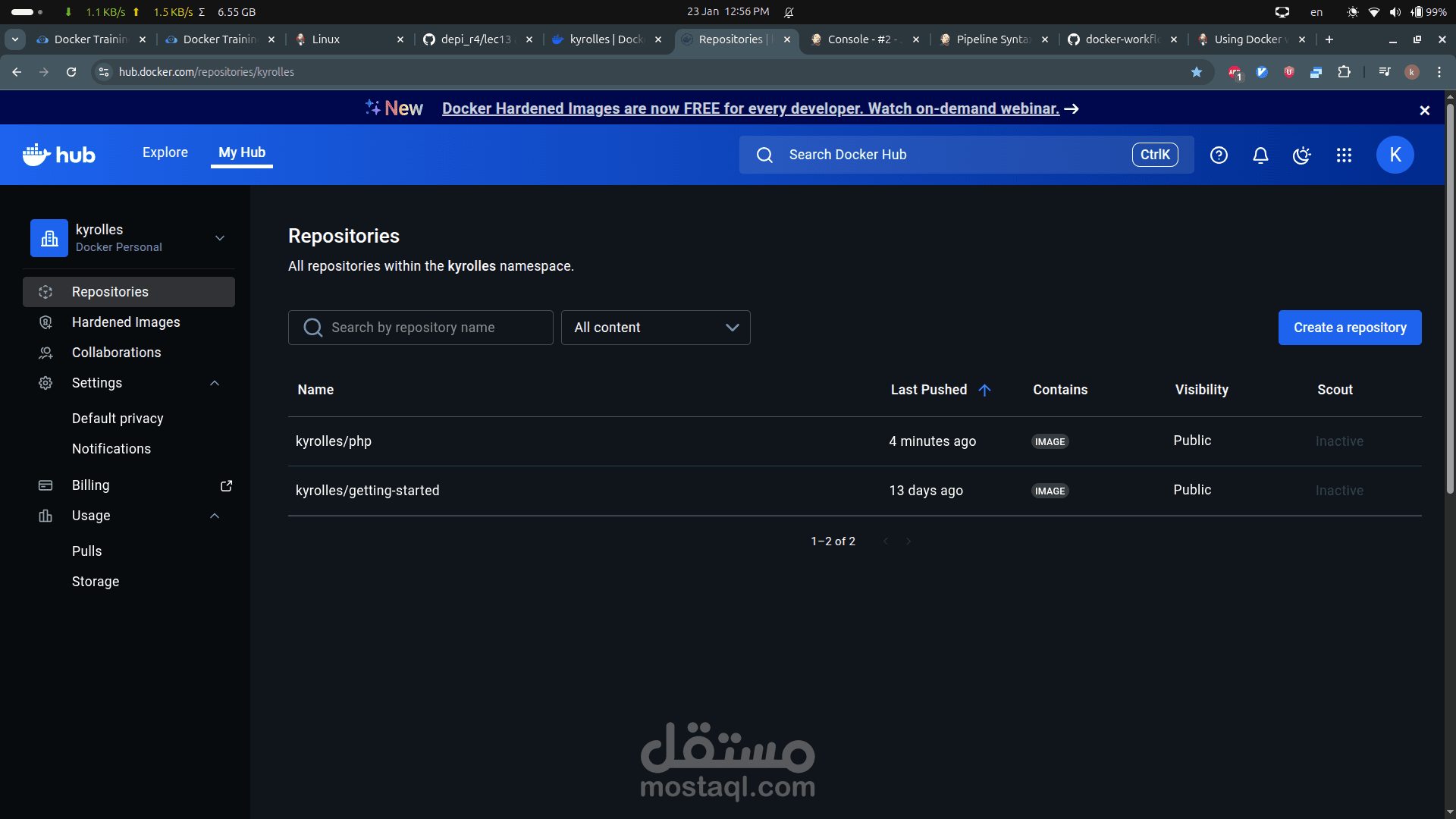Open the help question mark icon
The height and width of the screenshot is (819, 1456).
coord(1219,155)
